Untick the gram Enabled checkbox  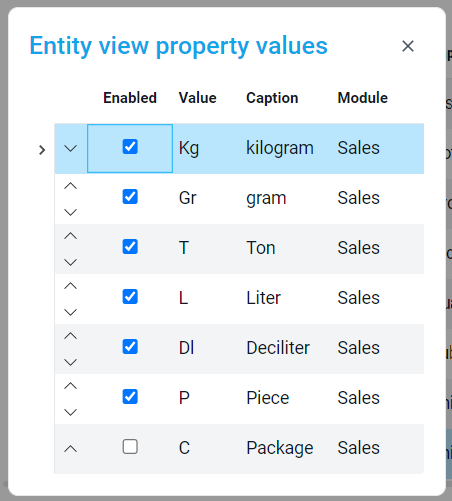click(130, 197)
